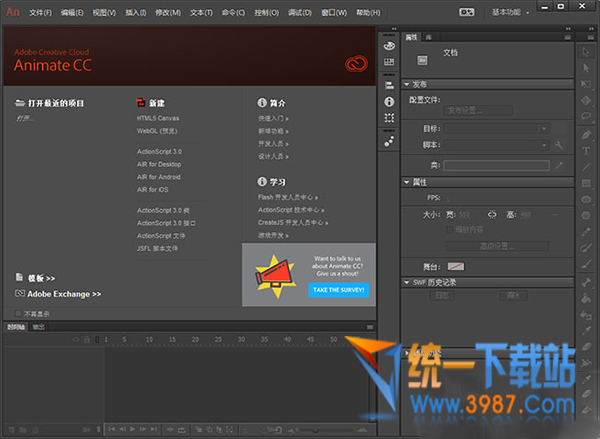Open the 脚本 dropdown
Viewport: 600px width, 439px height.
[496, 145]
